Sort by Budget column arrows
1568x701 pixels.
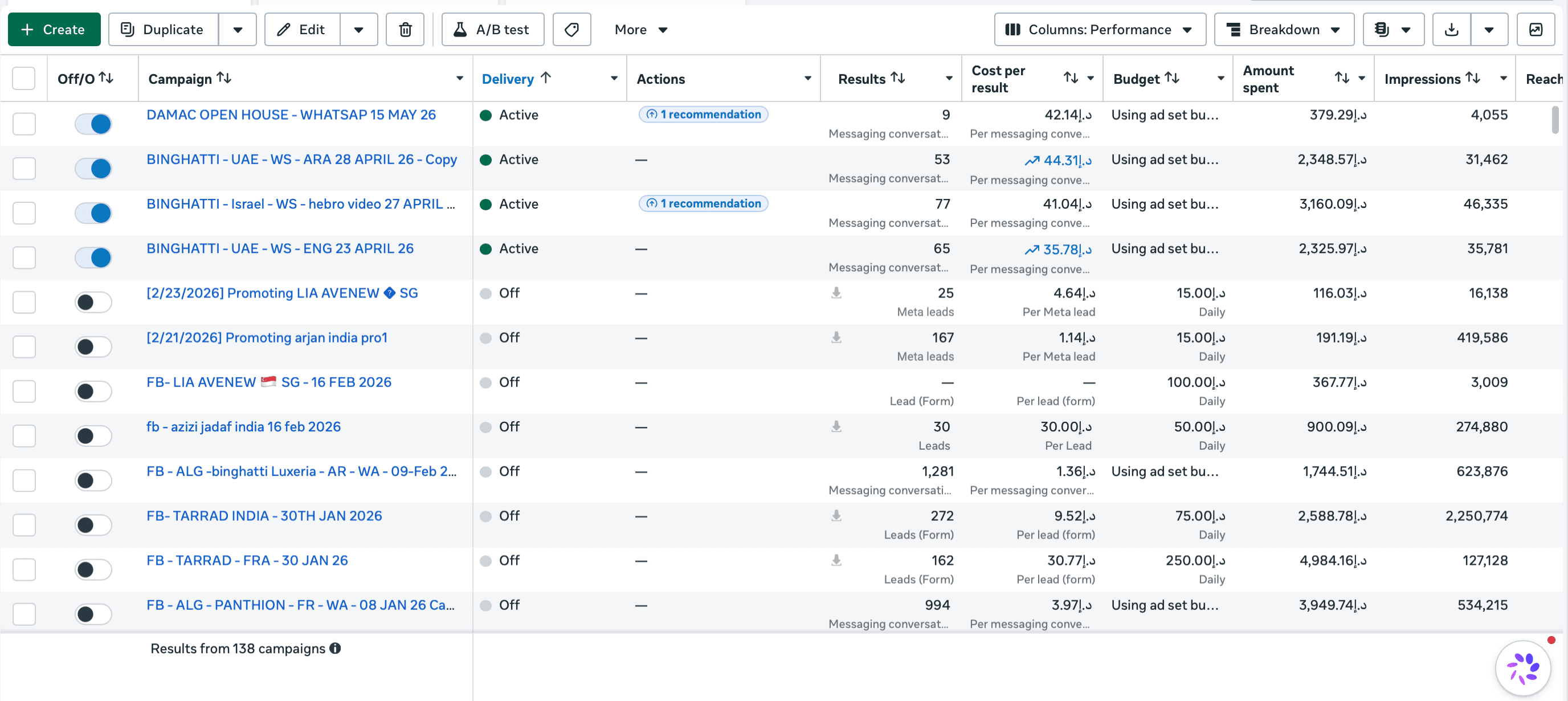click(x=1172, y=78)
